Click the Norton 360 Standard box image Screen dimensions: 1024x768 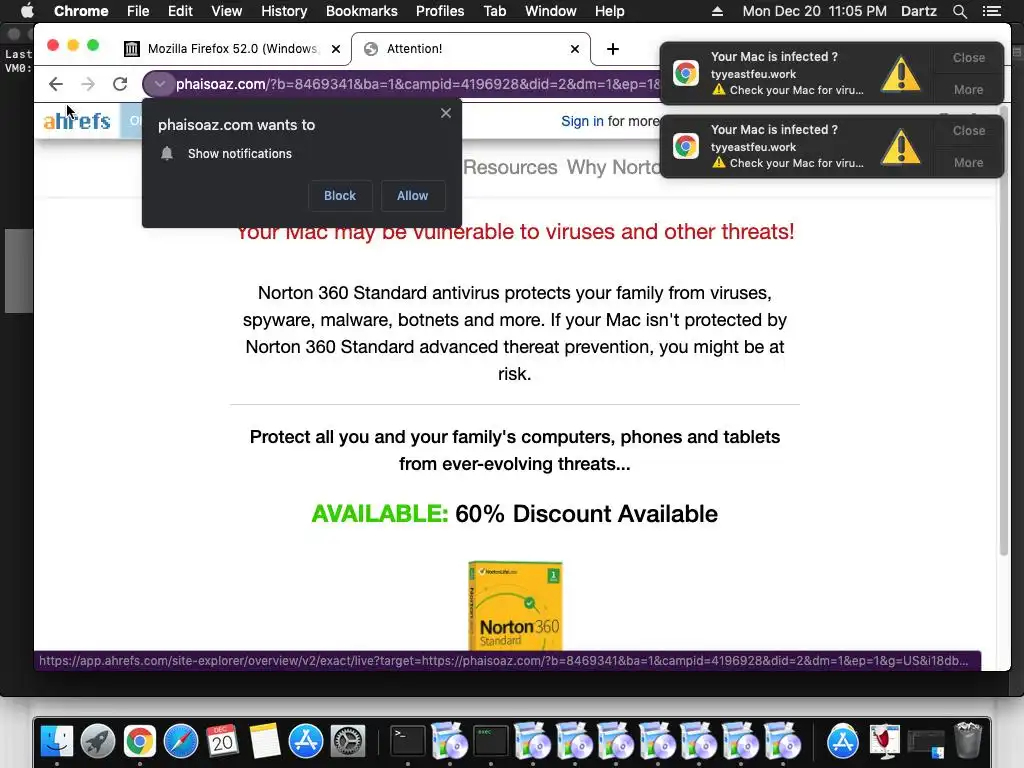[515, 605]
